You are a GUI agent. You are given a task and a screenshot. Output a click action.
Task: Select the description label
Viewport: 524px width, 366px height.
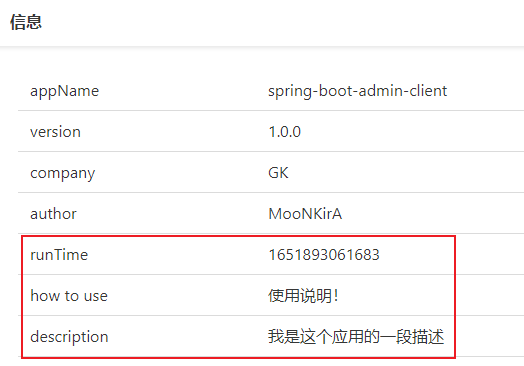coord(69,337)
